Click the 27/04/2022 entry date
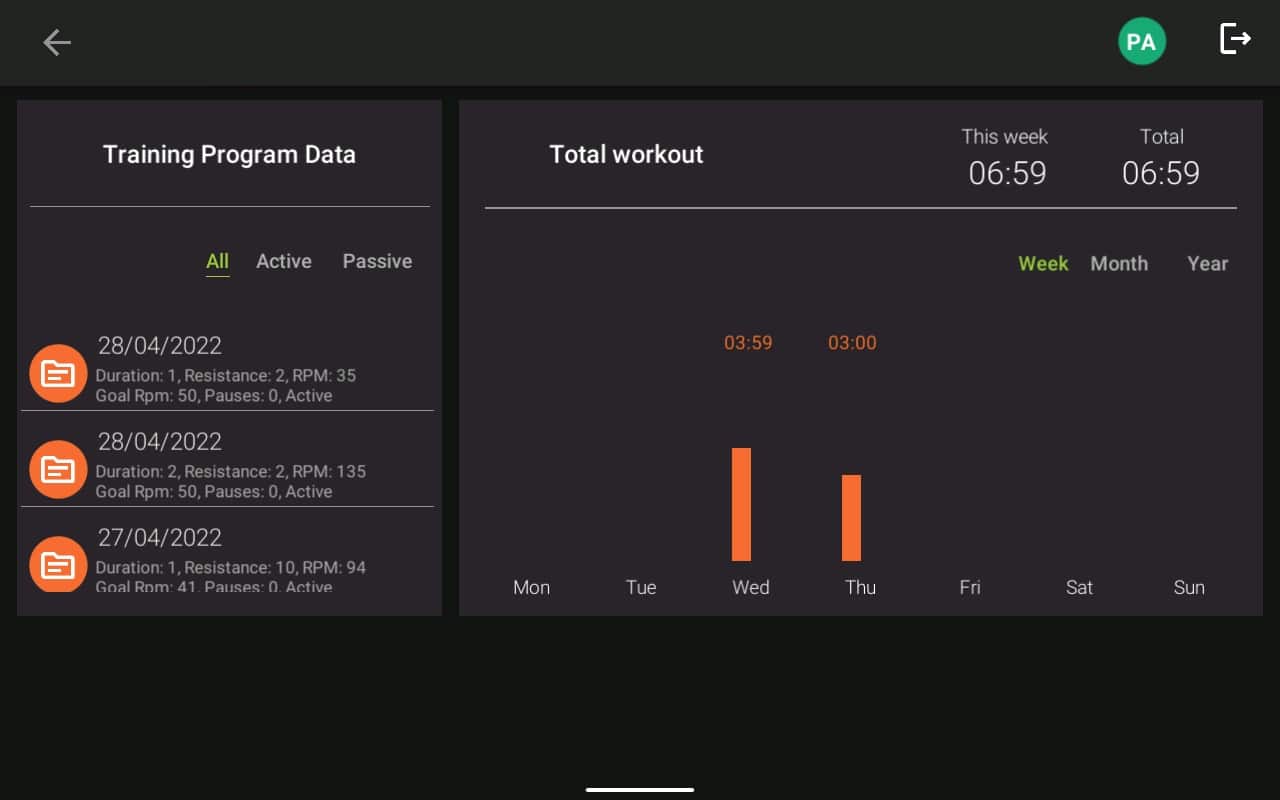This screenshot has width=1280, height=800. pos(160,538)
